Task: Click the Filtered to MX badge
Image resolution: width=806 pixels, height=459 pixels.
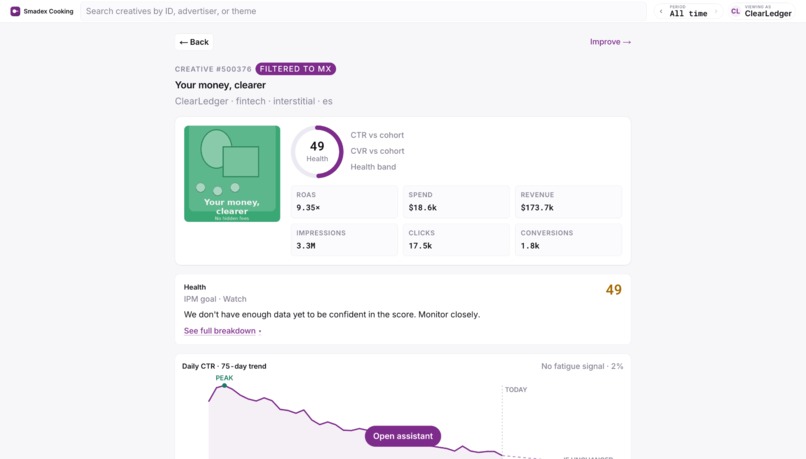Action: click(x=296, y=69)
